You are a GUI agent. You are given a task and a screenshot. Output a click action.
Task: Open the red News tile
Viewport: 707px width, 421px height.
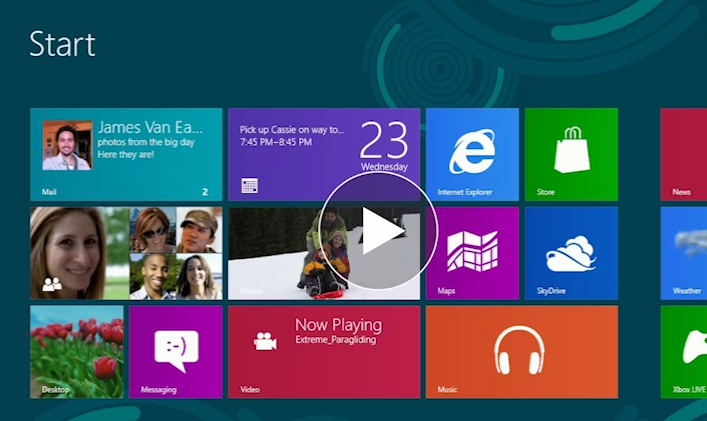[x=684, y=154]
